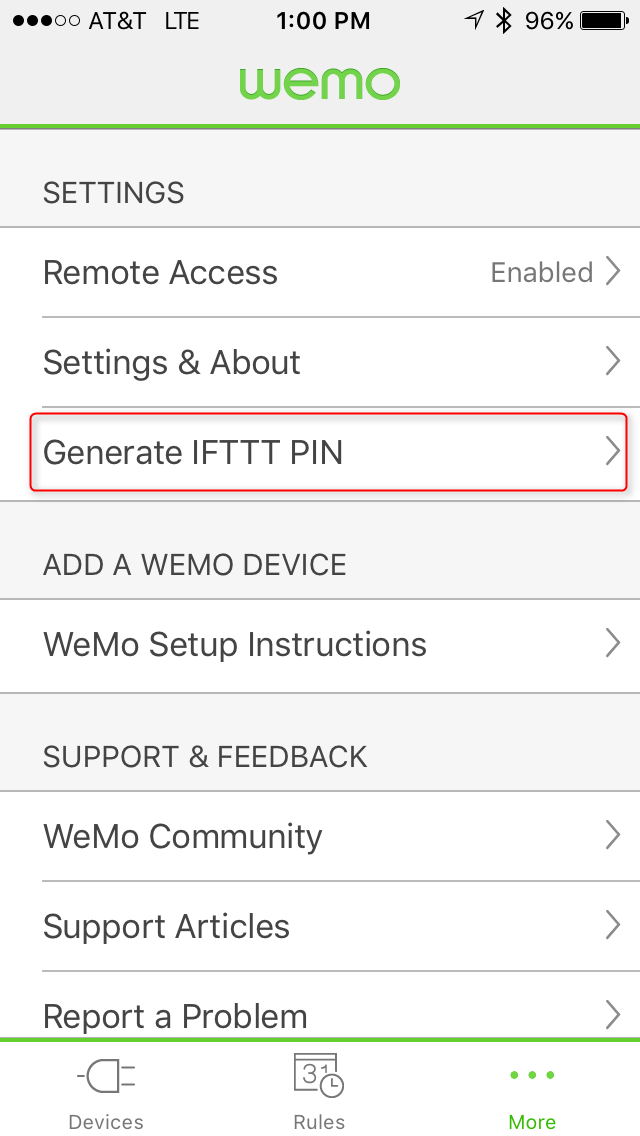Open WeMo Setup Instructions

click(x=320, y=644)
